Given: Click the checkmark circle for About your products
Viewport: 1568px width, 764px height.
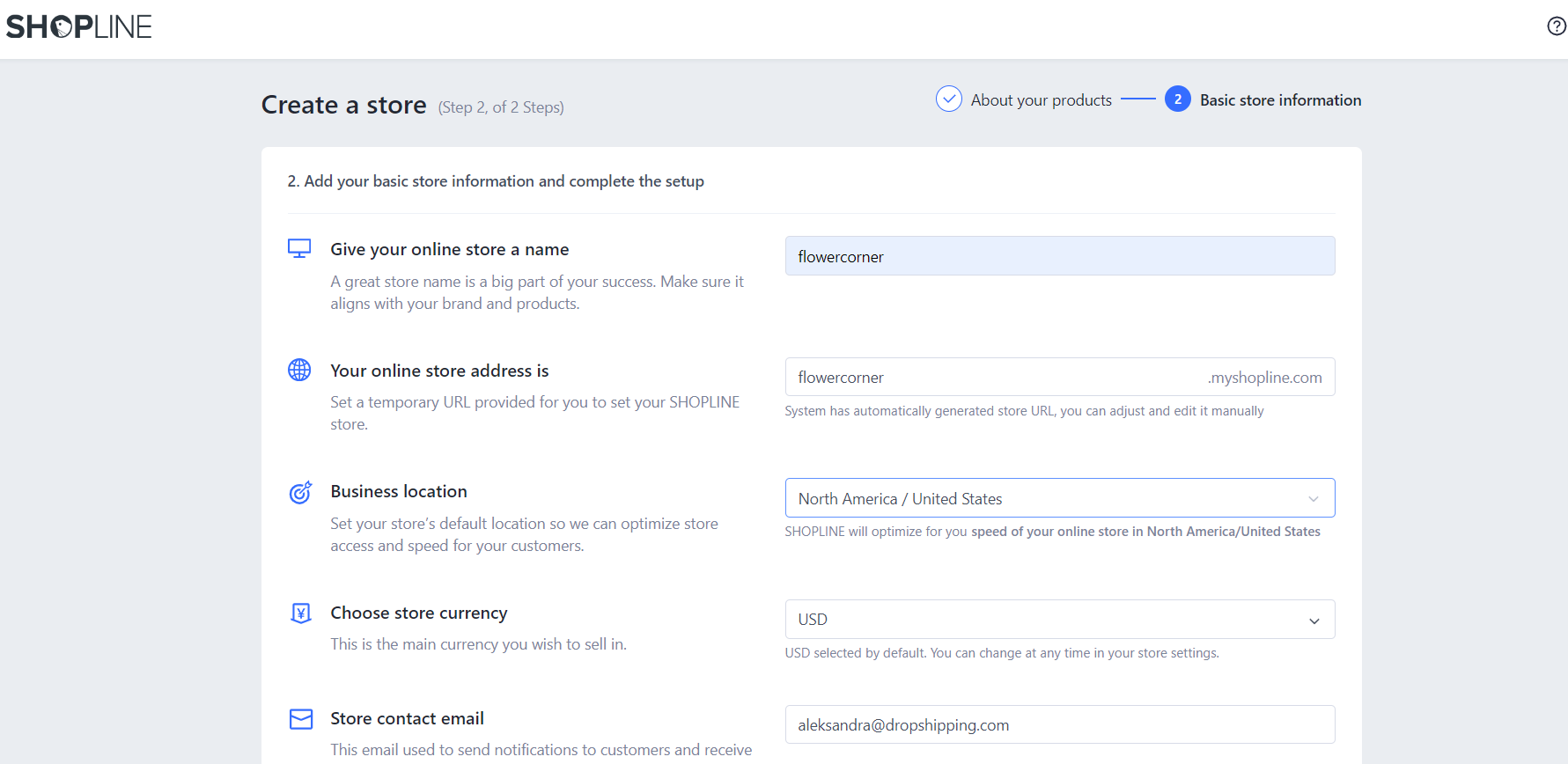Looking at the screenshot, I should click(x=948, y=99).
